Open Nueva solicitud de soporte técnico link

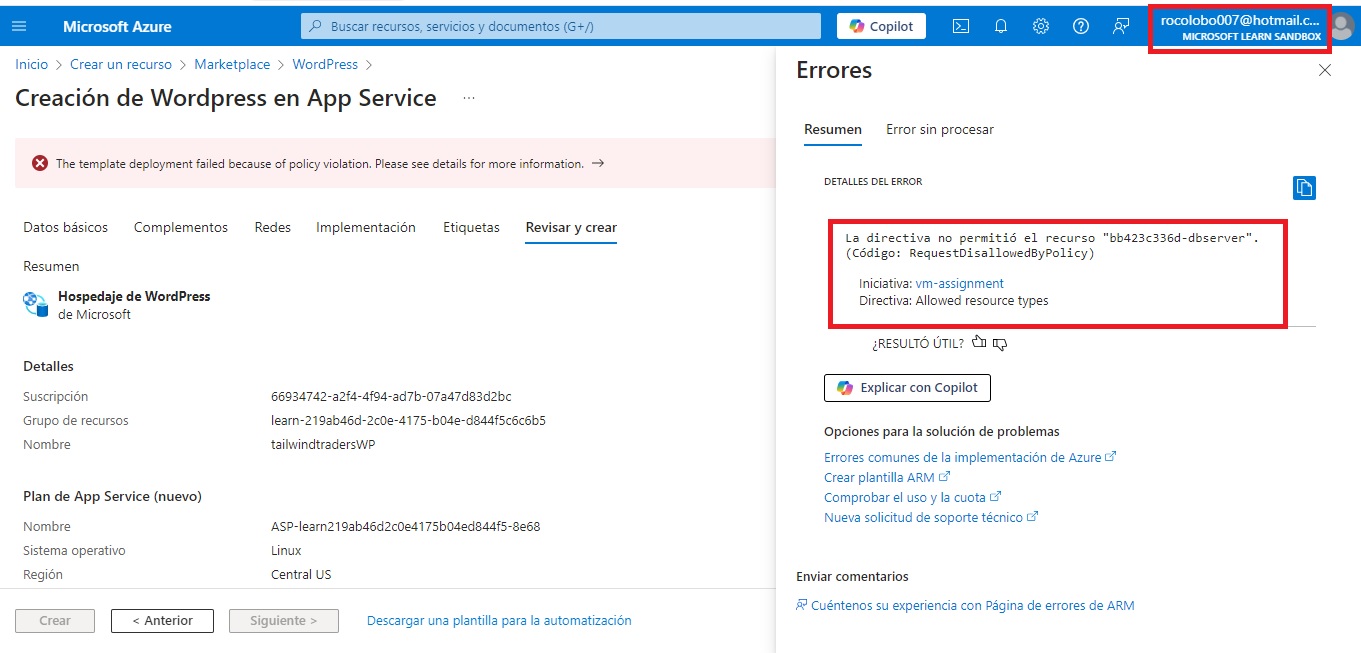click(931, 517)
